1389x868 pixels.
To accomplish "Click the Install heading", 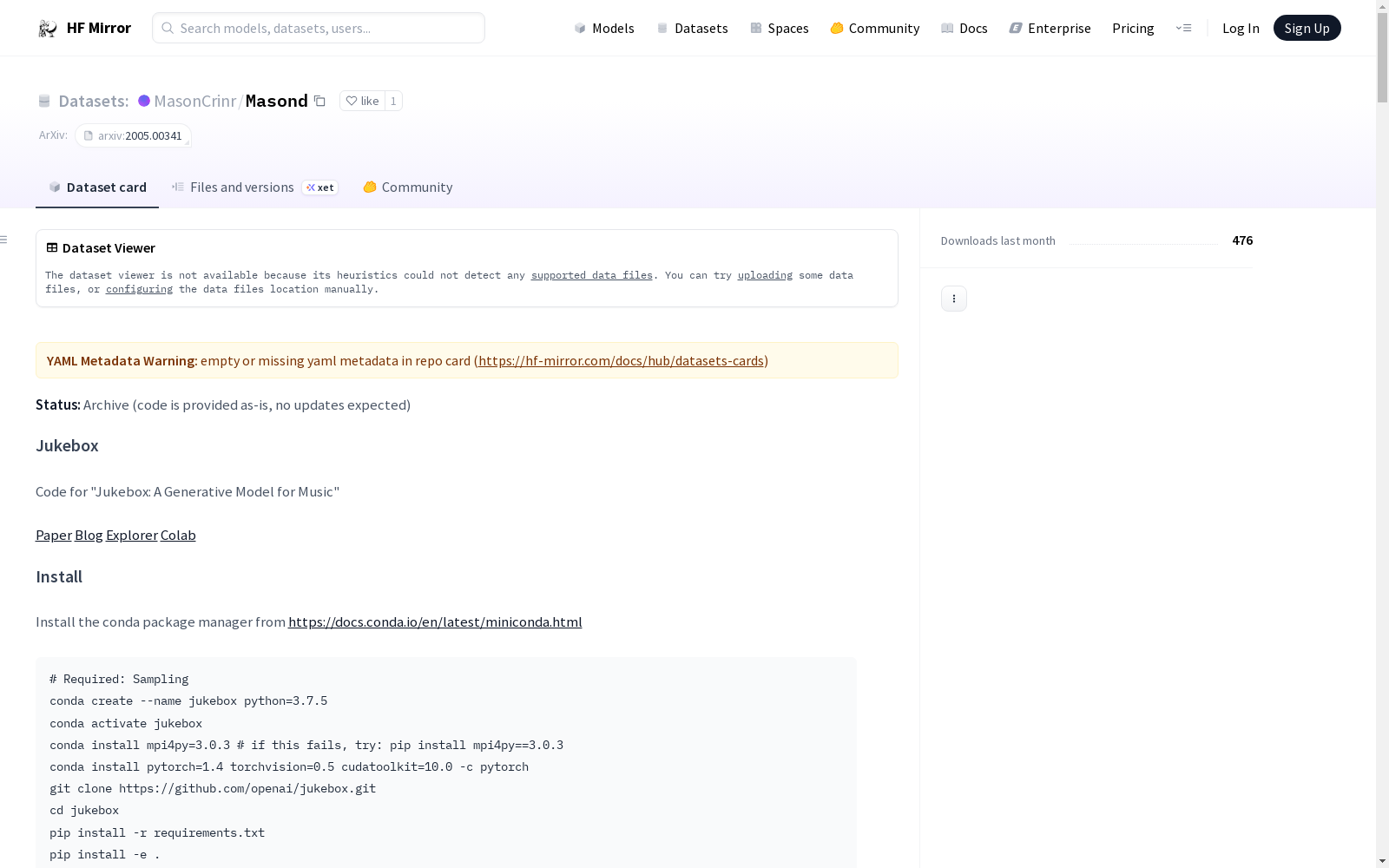I will (x=59, y=576).
